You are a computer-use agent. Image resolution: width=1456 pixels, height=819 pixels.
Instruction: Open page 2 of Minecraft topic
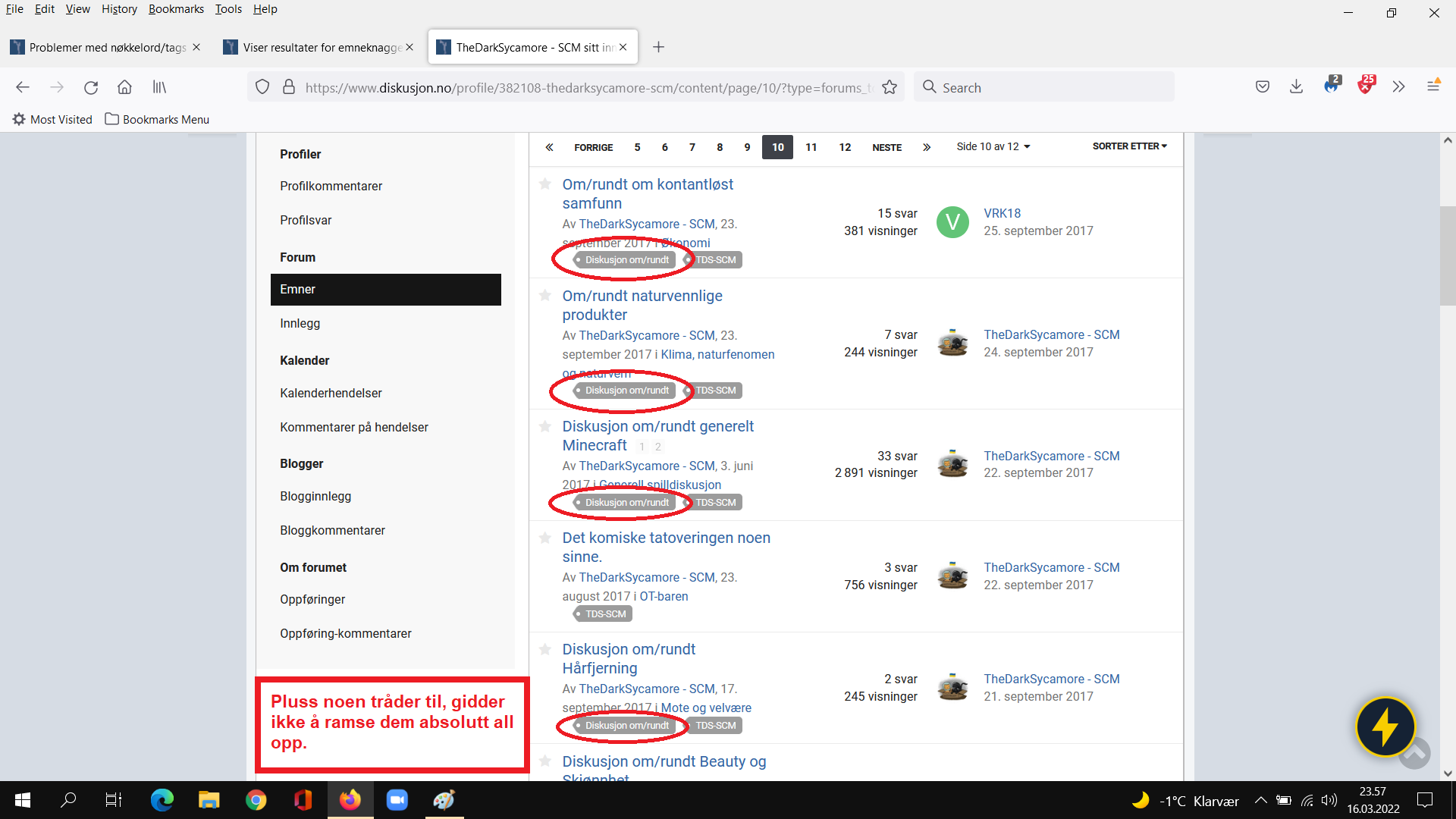(x=658, y=447)
